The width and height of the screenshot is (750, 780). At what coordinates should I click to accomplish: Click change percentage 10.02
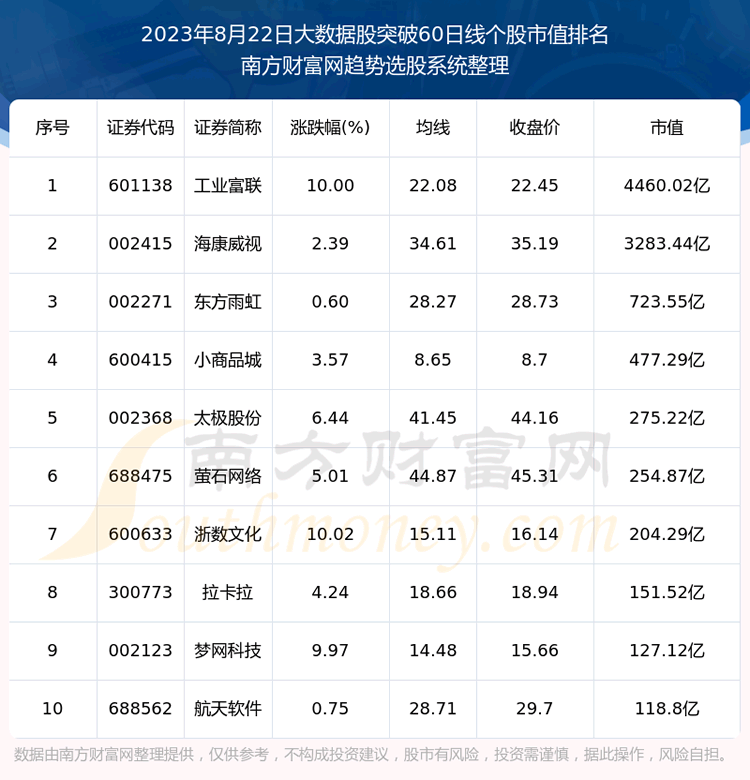point(330,534)
